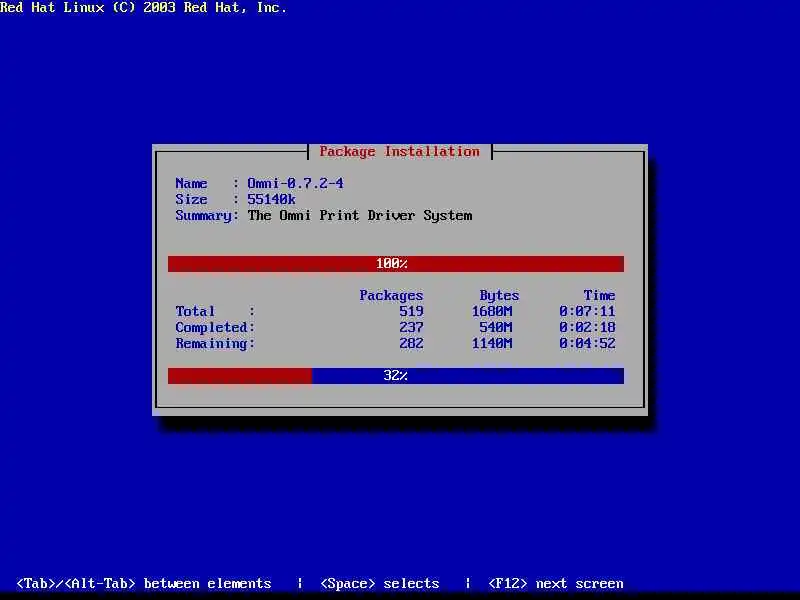800x600 pixels.
Task: Click the Red Hat Linux copyright header
Action: (x=143, y=8)
